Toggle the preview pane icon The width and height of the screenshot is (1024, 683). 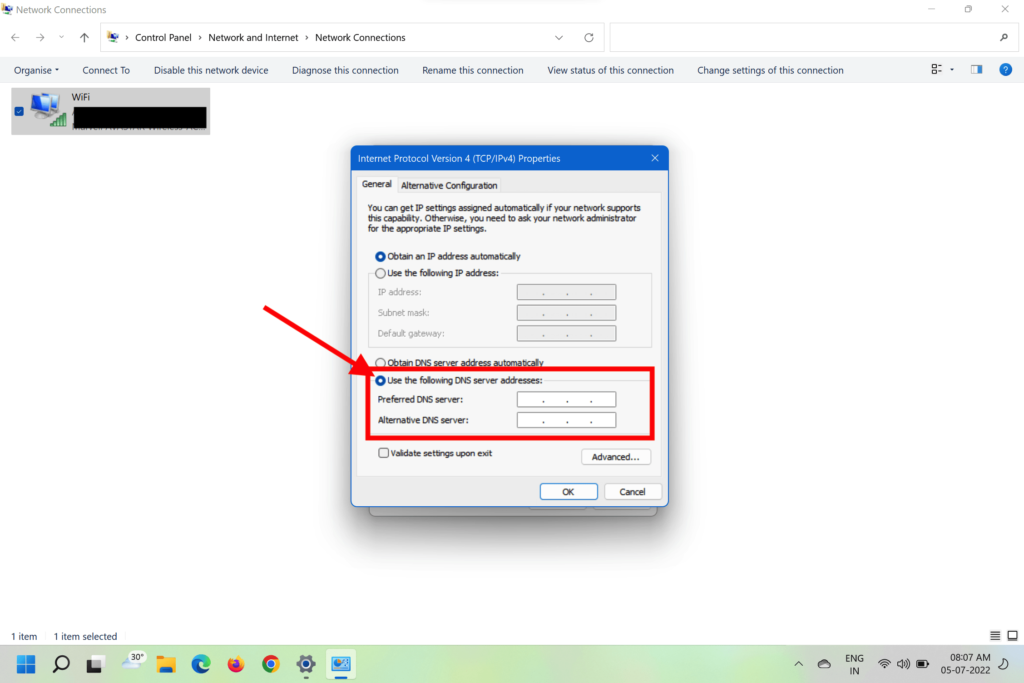[976, 69]
